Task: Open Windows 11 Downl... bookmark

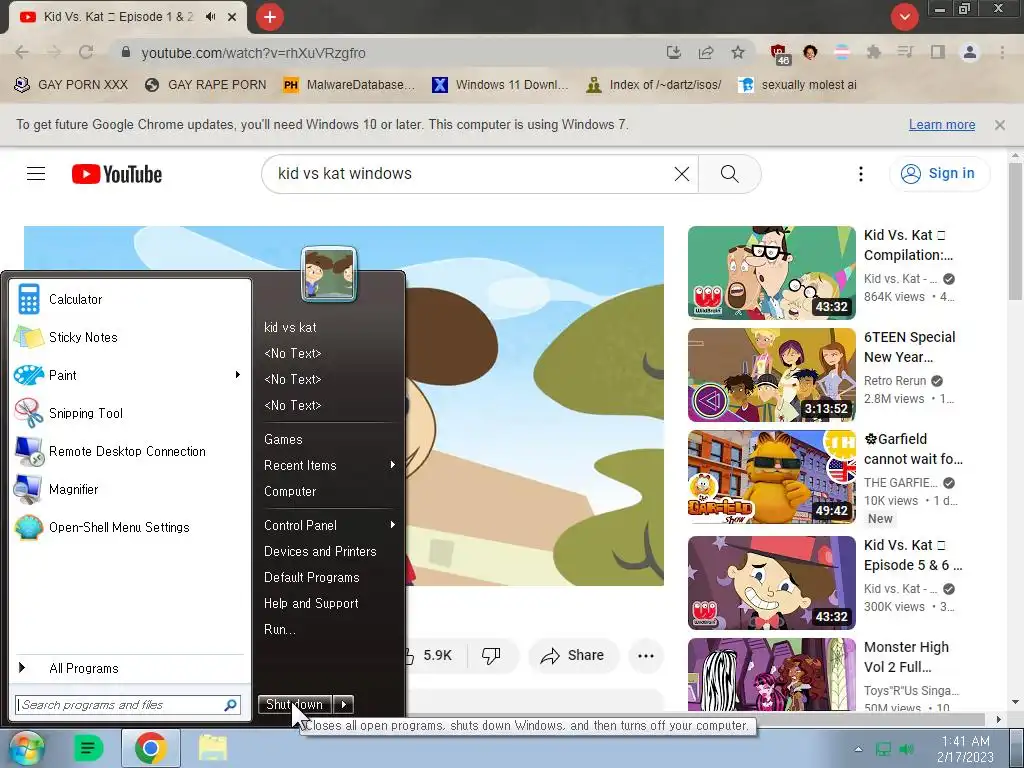Action: click(500, 85)
